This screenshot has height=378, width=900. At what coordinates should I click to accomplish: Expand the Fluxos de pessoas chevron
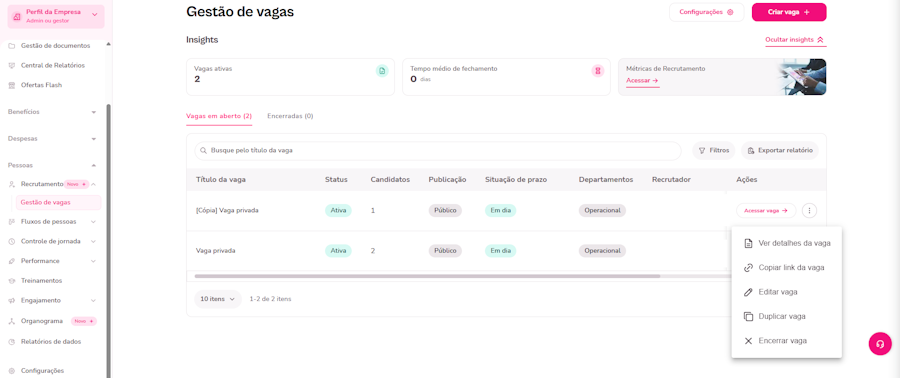click(94, 221)
